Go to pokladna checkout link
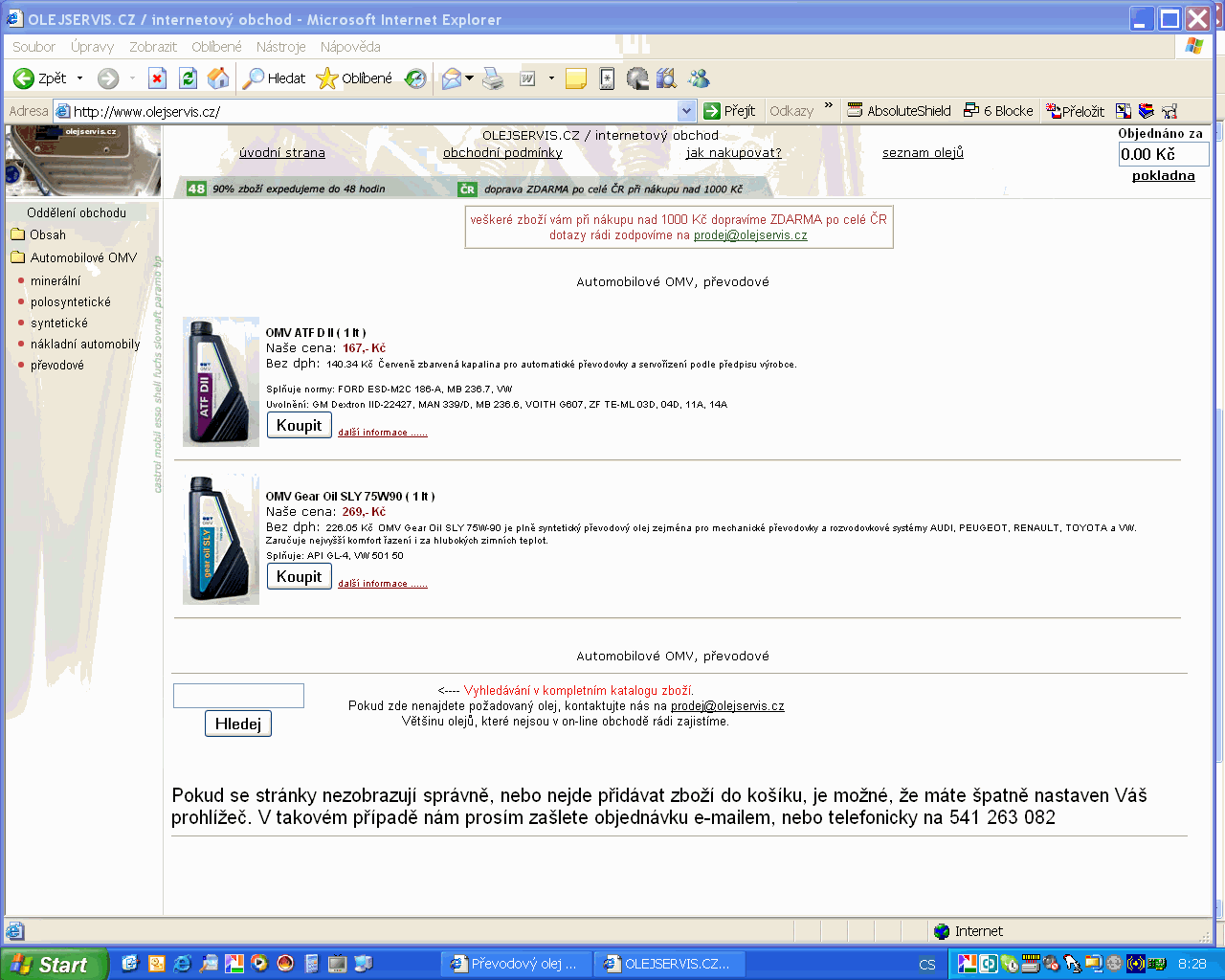The height and width of the screenshot is (980, 1225). [x=1163, y=175]
